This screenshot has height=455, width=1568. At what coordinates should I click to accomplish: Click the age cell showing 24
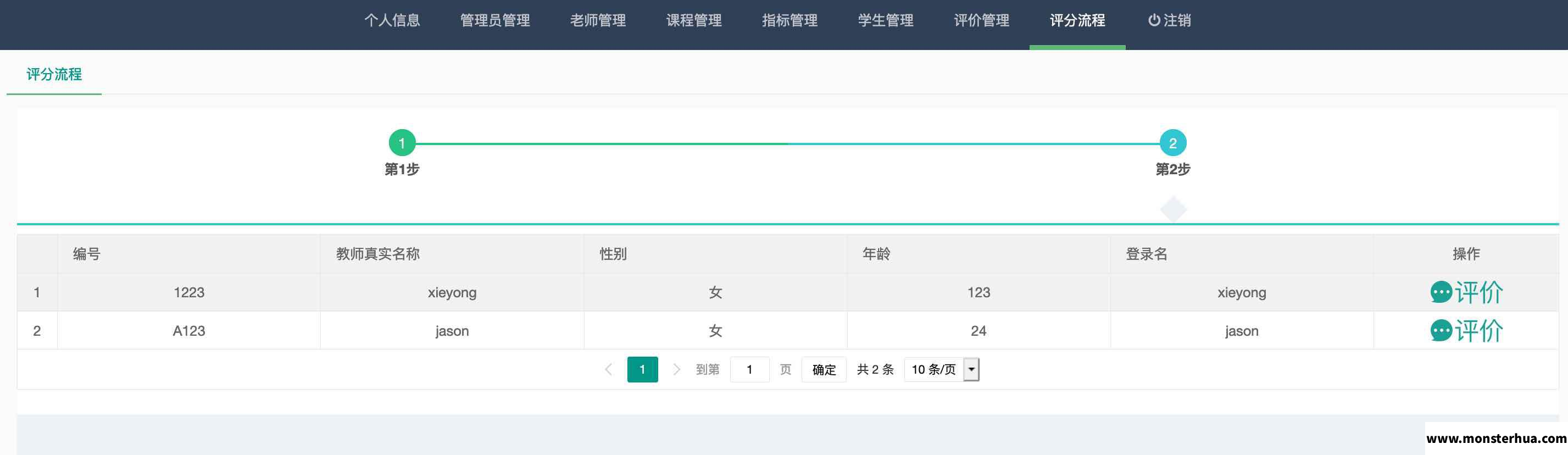coord(979,331)
